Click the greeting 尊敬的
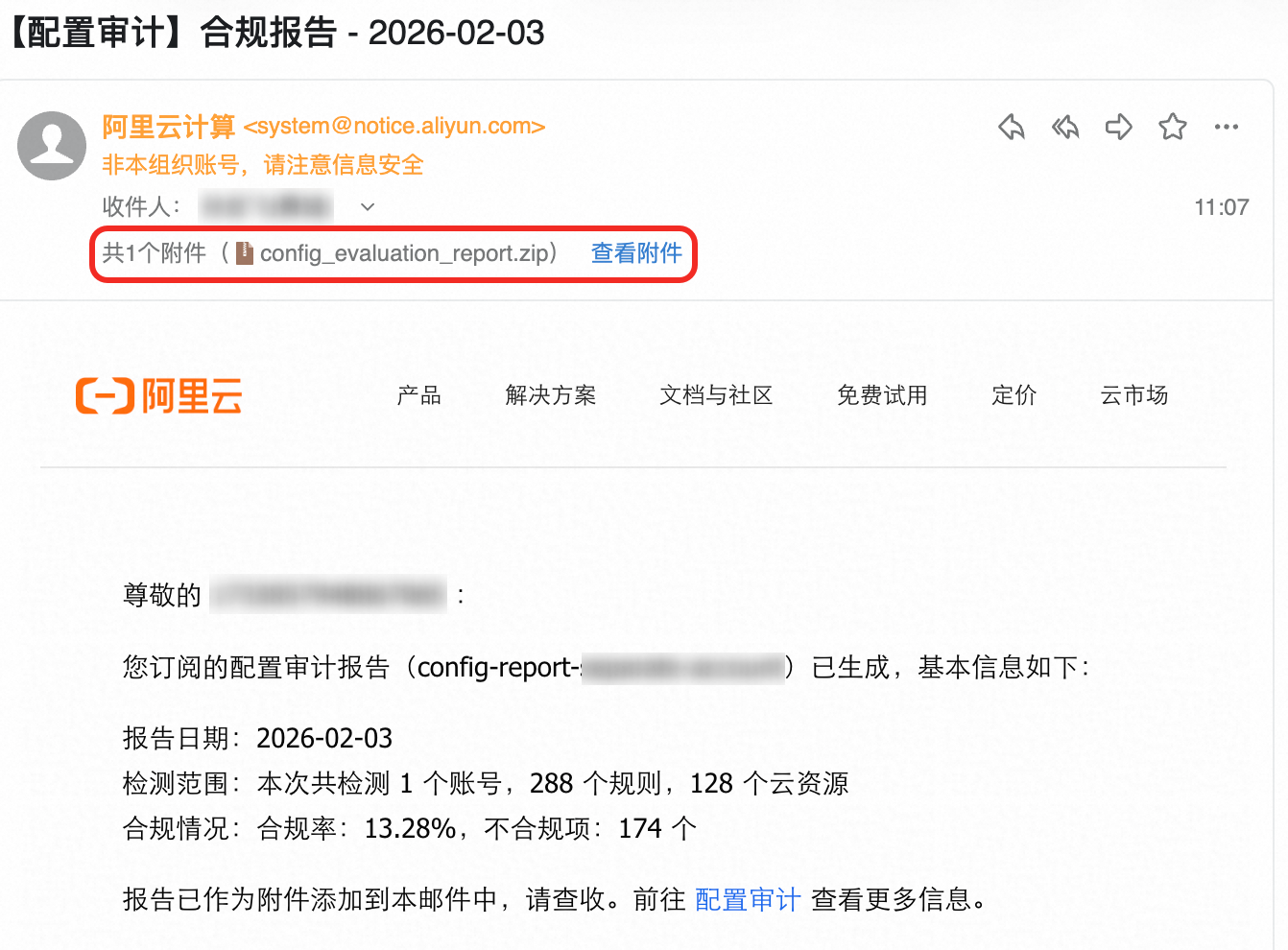The height and width of the screenshot is (950, 1288). tap(162, 595)
